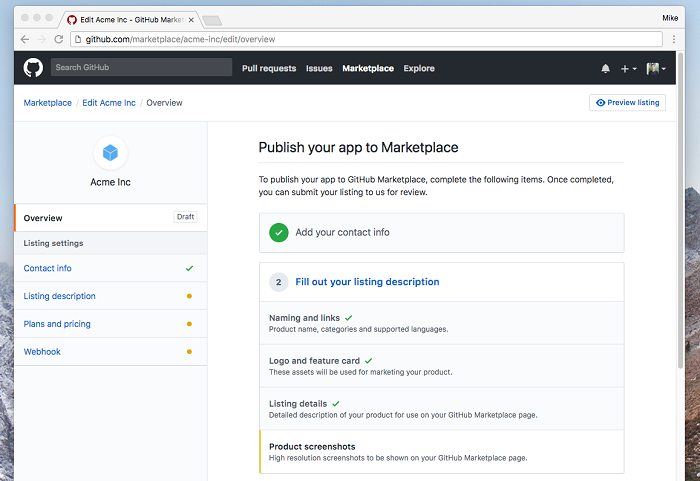Click the step 2 number badge

tap(279, 282)
